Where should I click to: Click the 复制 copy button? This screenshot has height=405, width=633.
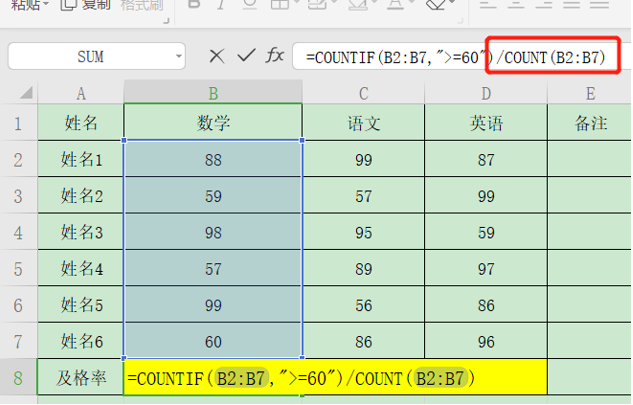coord(85,5)
